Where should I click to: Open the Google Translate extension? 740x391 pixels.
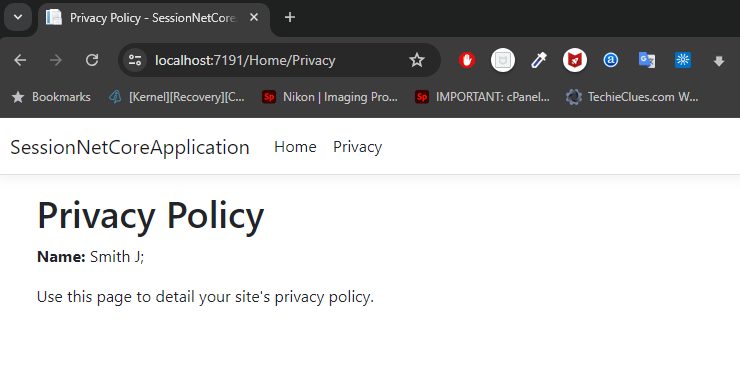coord(647,60)
